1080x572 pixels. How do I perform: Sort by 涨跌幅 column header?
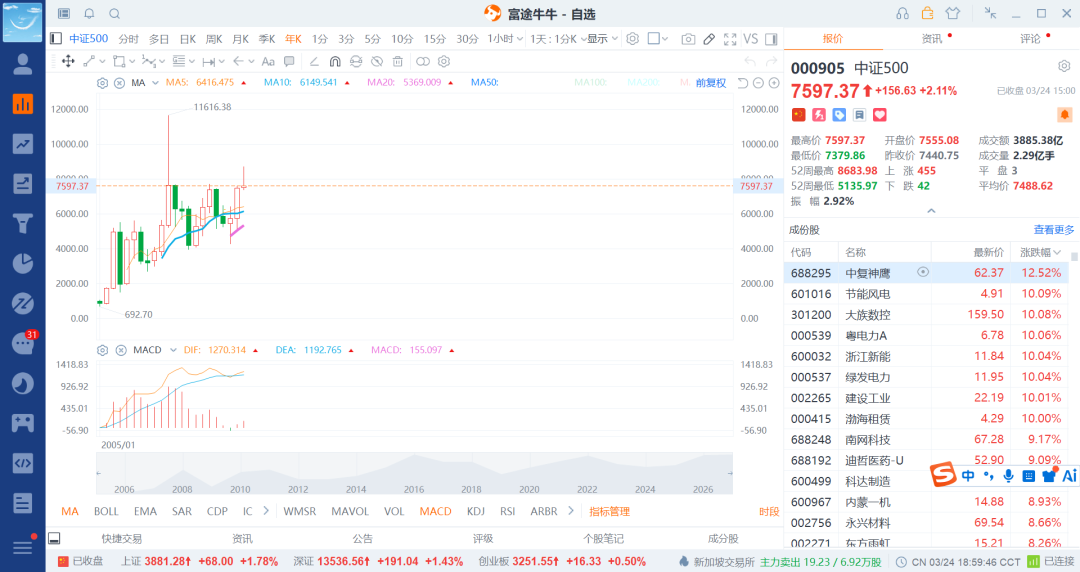1040,252
